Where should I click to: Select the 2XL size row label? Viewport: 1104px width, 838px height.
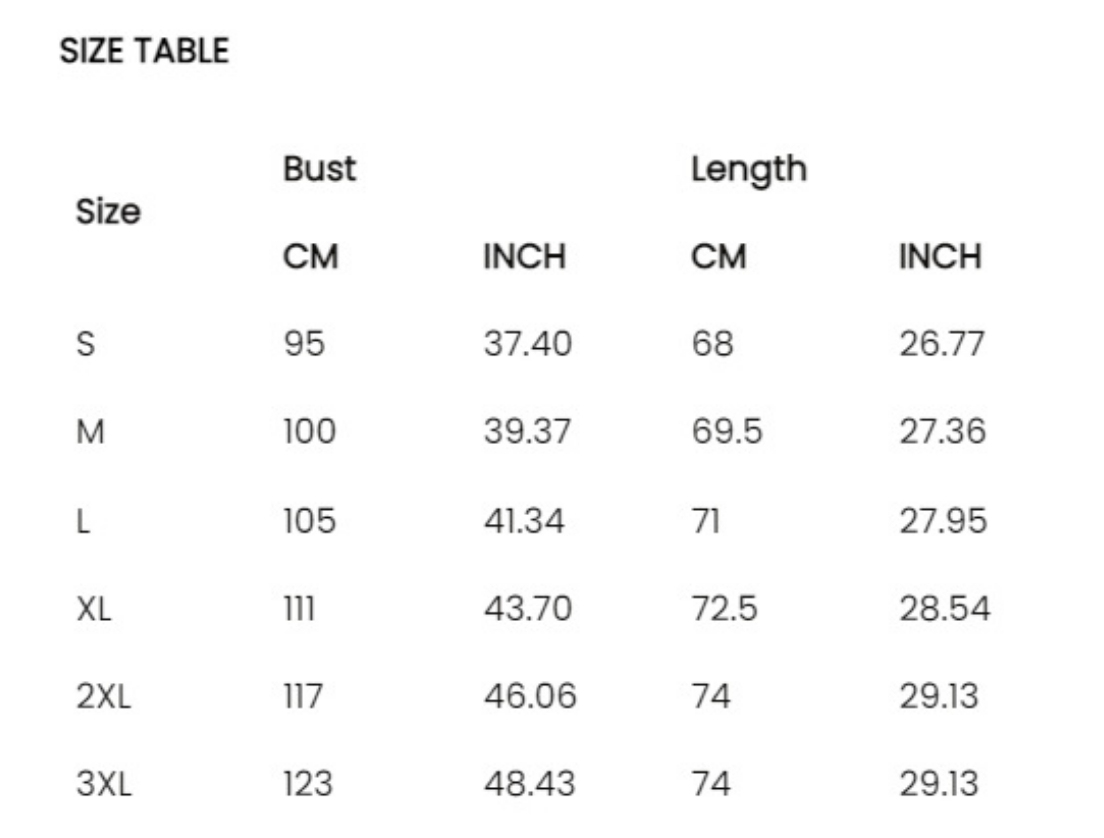(x=103, y=697)
